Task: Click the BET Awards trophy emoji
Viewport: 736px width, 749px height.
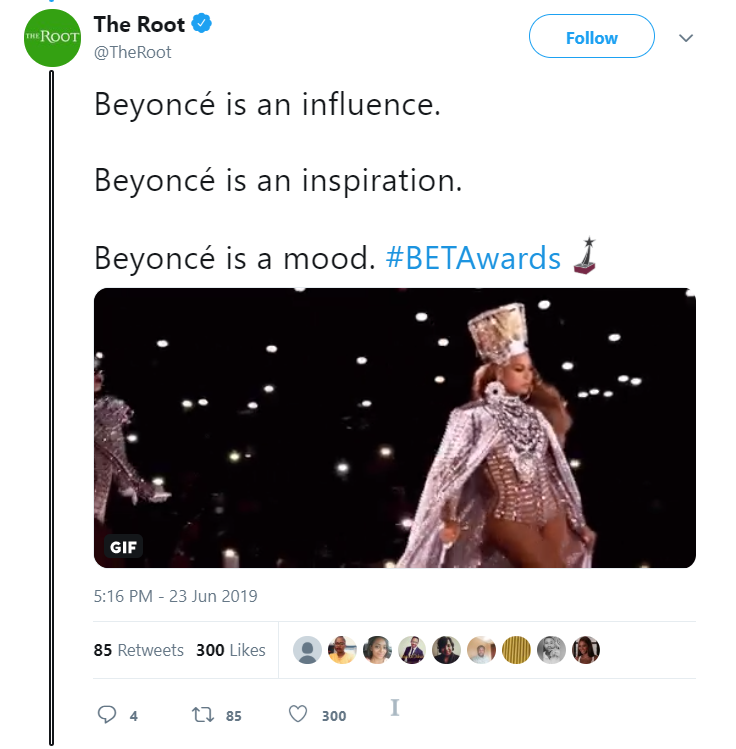Action: (586, 256)
